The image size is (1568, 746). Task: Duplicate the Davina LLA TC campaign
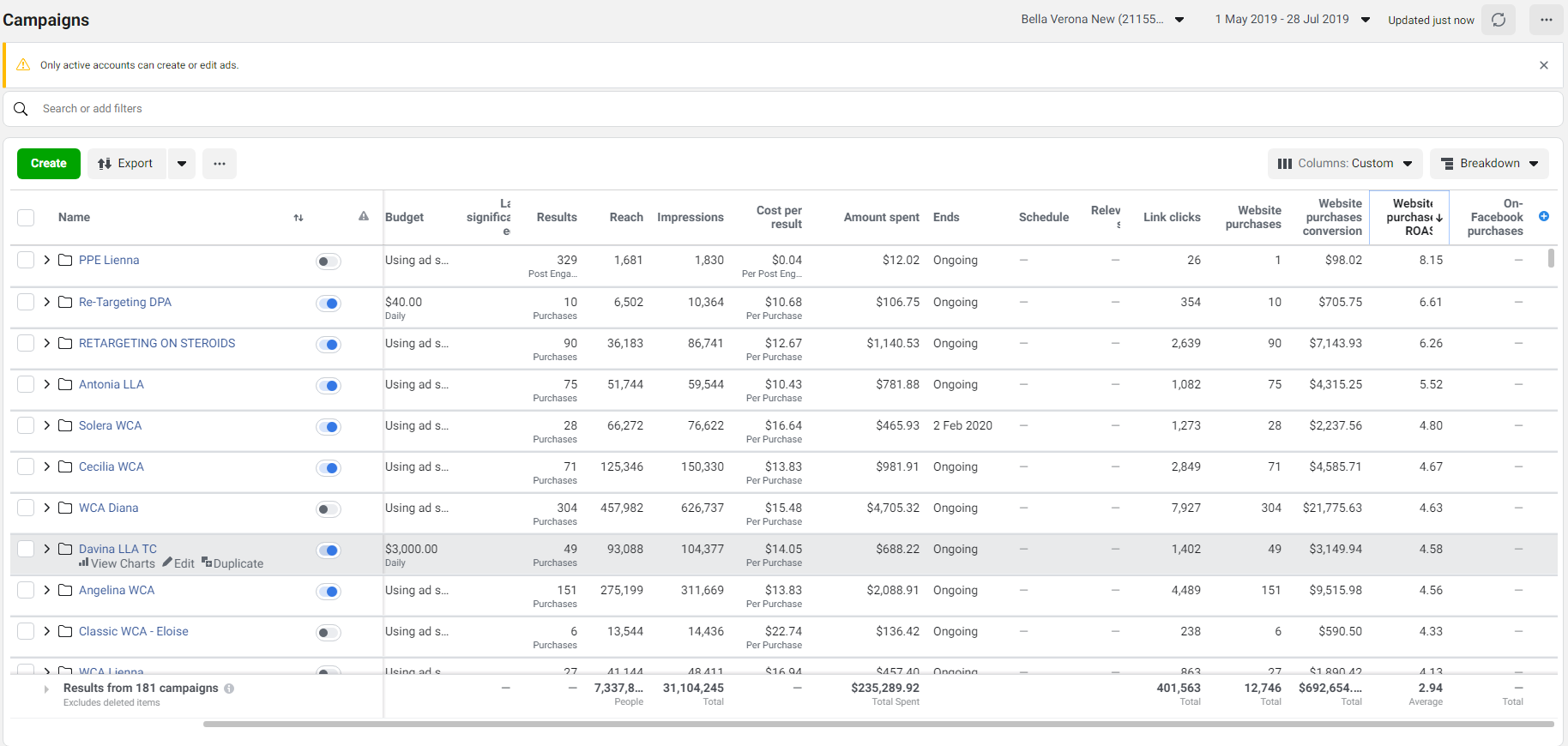(x=232, y=563)
